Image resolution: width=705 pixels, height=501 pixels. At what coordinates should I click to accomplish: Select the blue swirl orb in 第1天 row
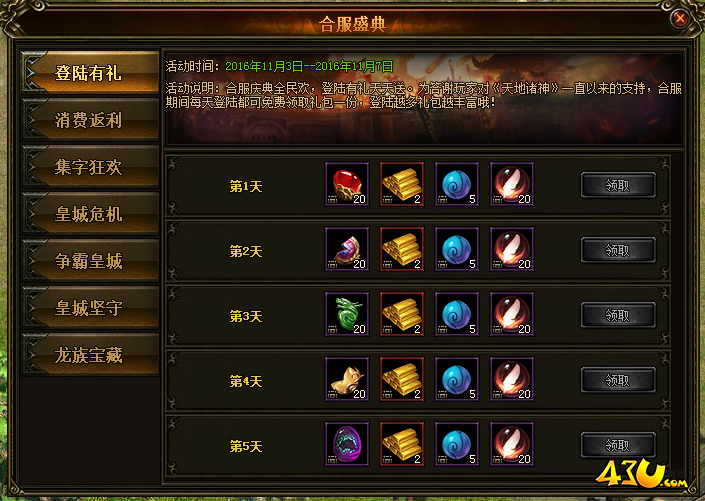point(457,184)
